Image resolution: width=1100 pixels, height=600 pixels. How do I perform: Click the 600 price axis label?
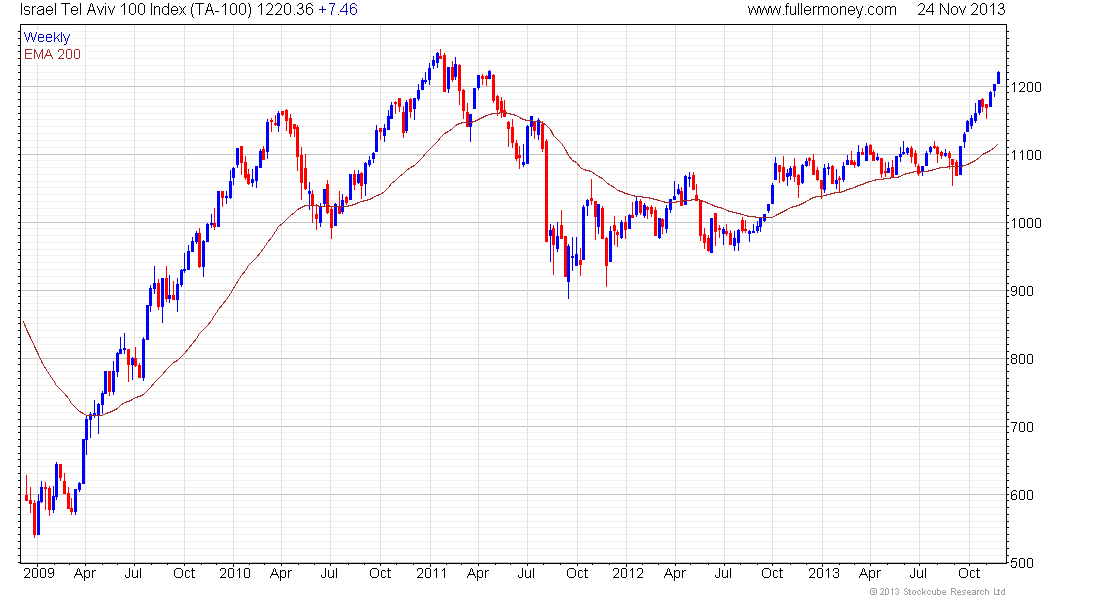coord(1022,495)
